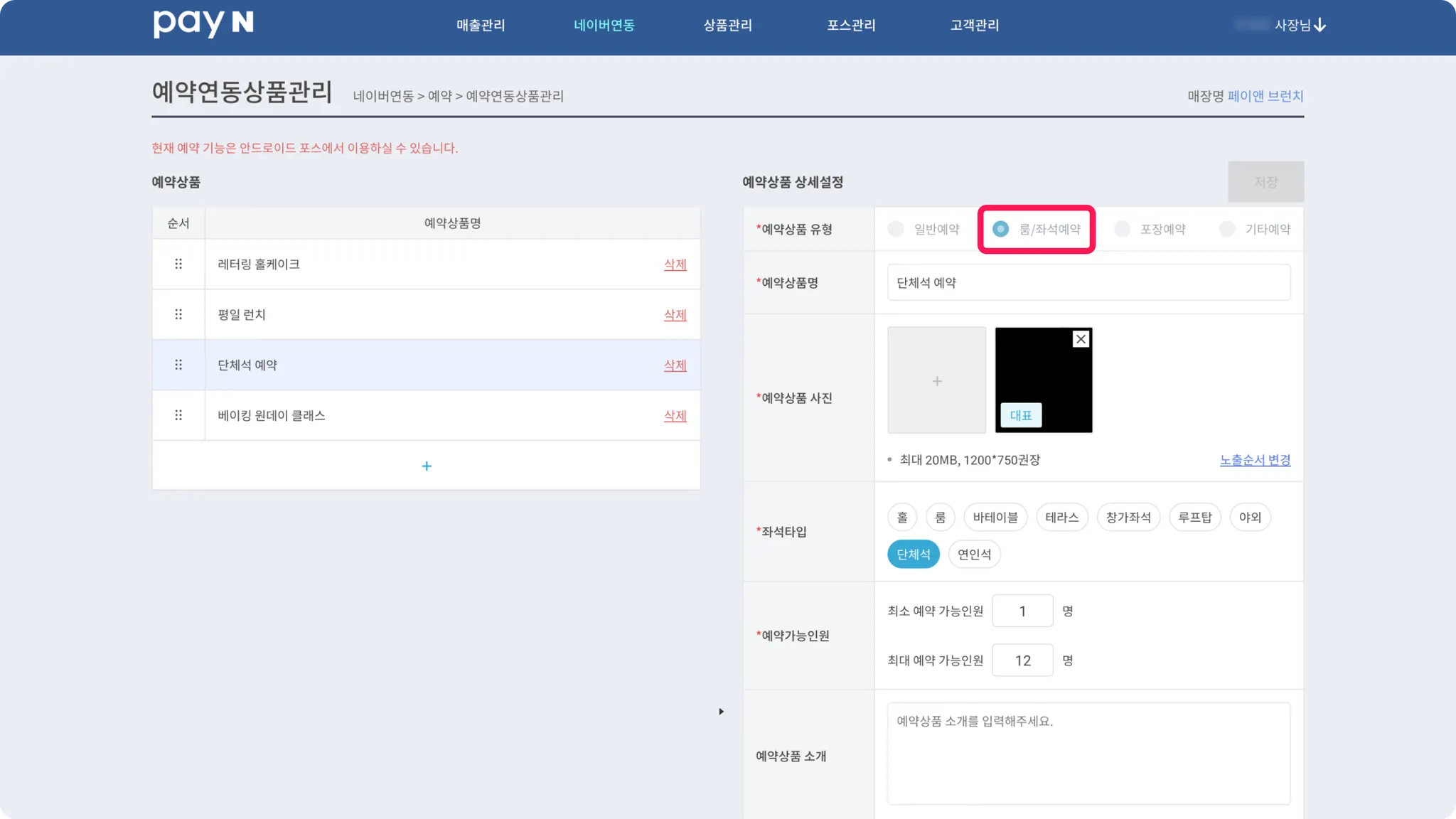This screenshot has height=819, width=1456.
Task: Click the 예약상품명 text field
Action: 1088,282
